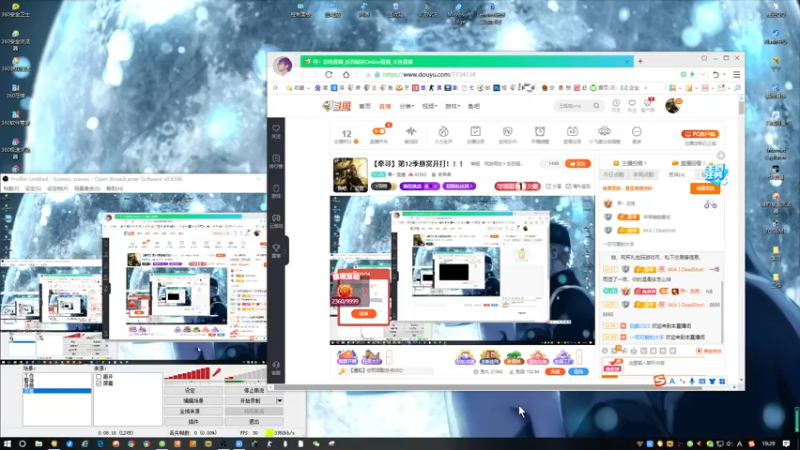The width and height of the screenshot is (800, 450).
Task: Close the green Douyu tab
Action: pos(627,61)
